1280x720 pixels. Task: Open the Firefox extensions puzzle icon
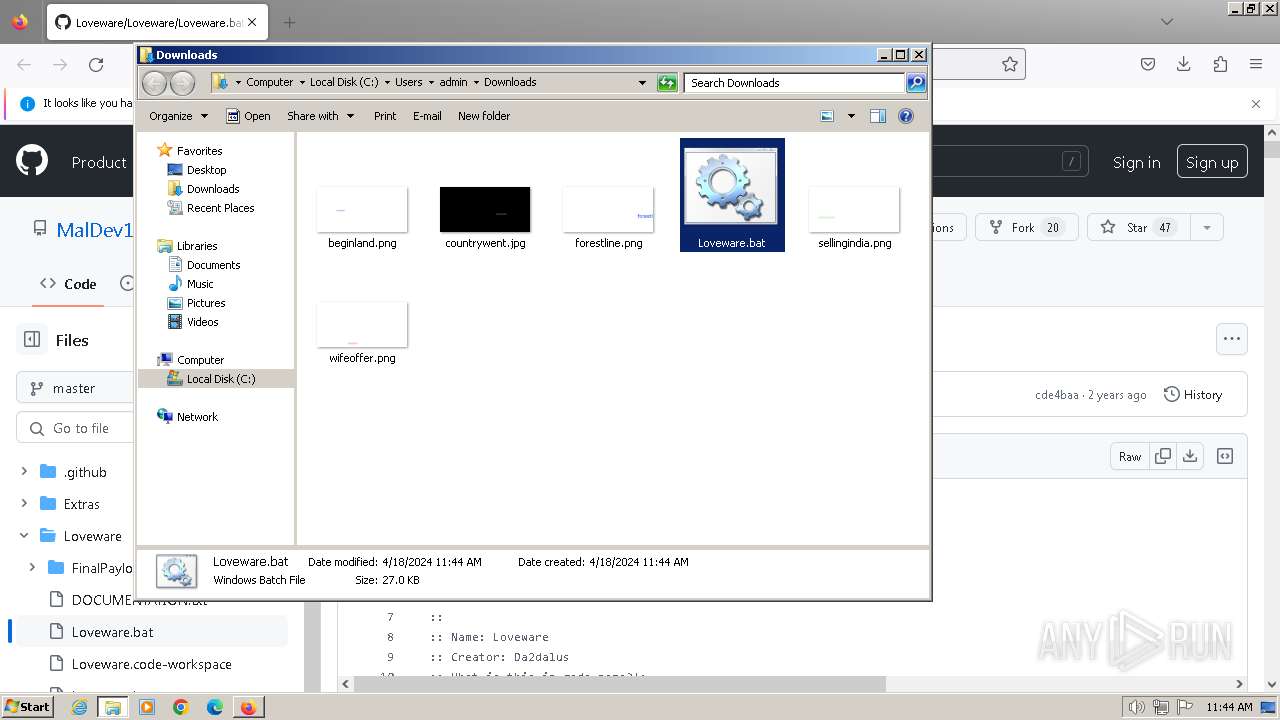[1220, 64]
